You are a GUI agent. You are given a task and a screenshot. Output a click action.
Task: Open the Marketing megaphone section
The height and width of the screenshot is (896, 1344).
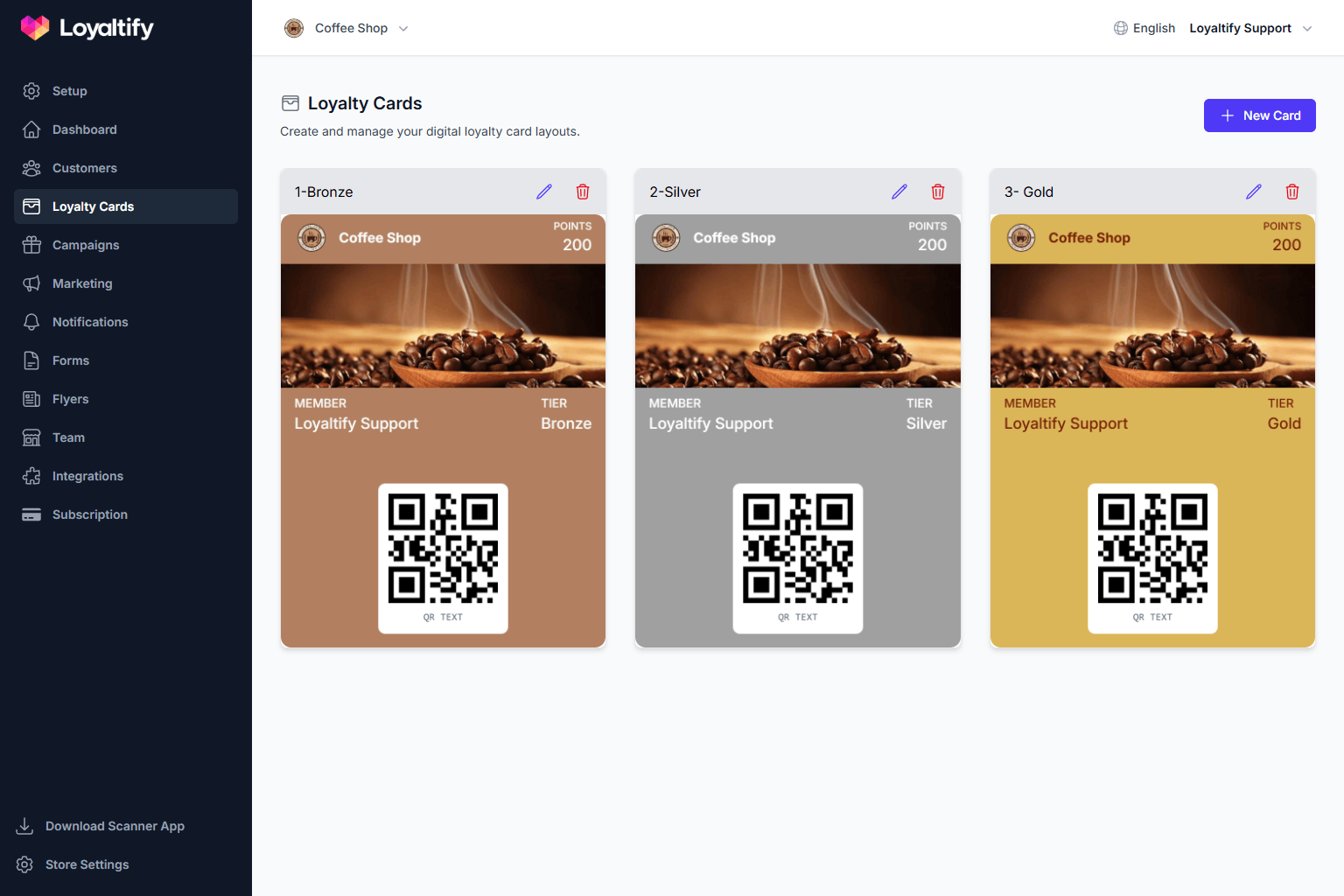click(81, 283)
